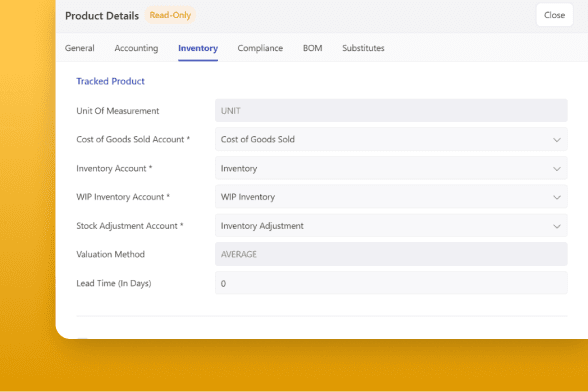Click the Read-Only badge

(170, 15)
